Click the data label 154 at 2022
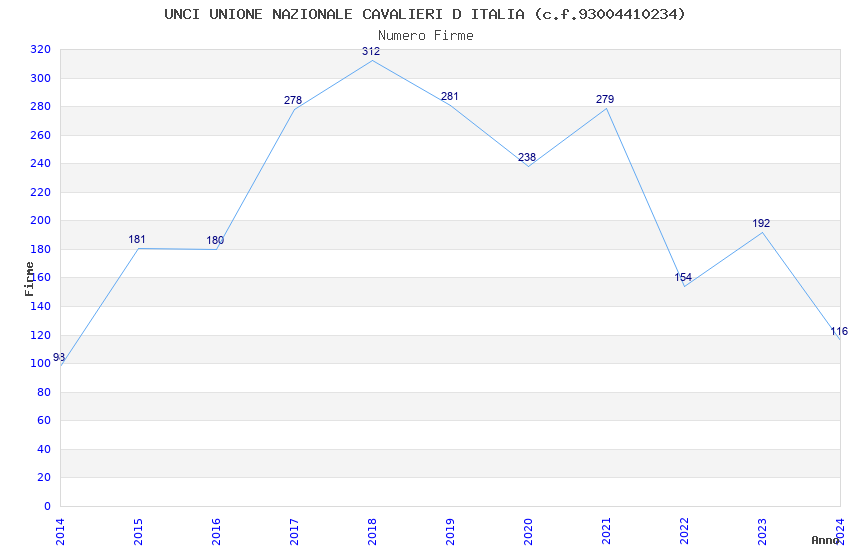Viewport: 850px width, 550px height. pos(683,277)
